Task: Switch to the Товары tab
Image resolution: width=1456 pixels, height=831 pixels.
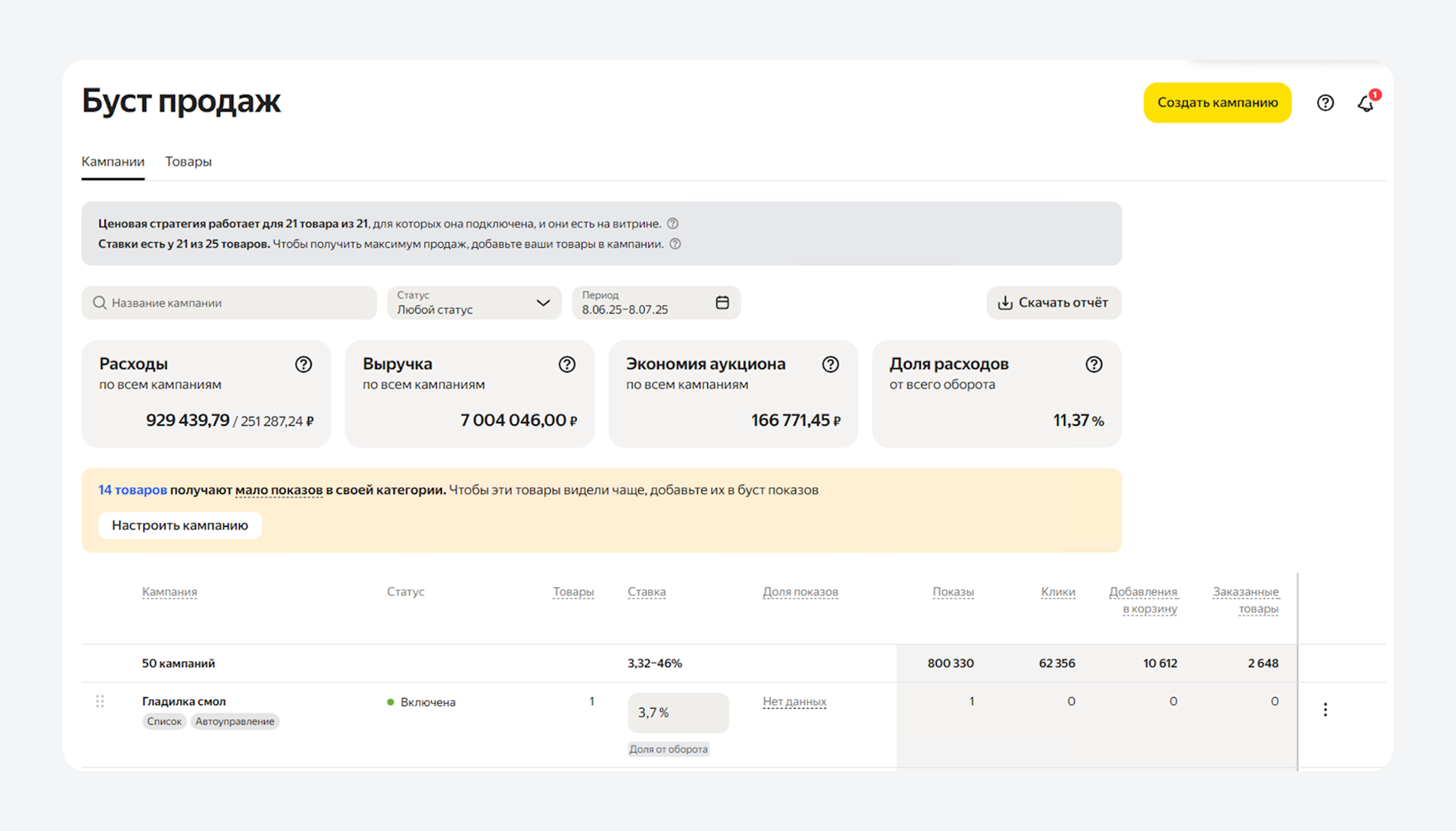Action: (x=188, y=162)
